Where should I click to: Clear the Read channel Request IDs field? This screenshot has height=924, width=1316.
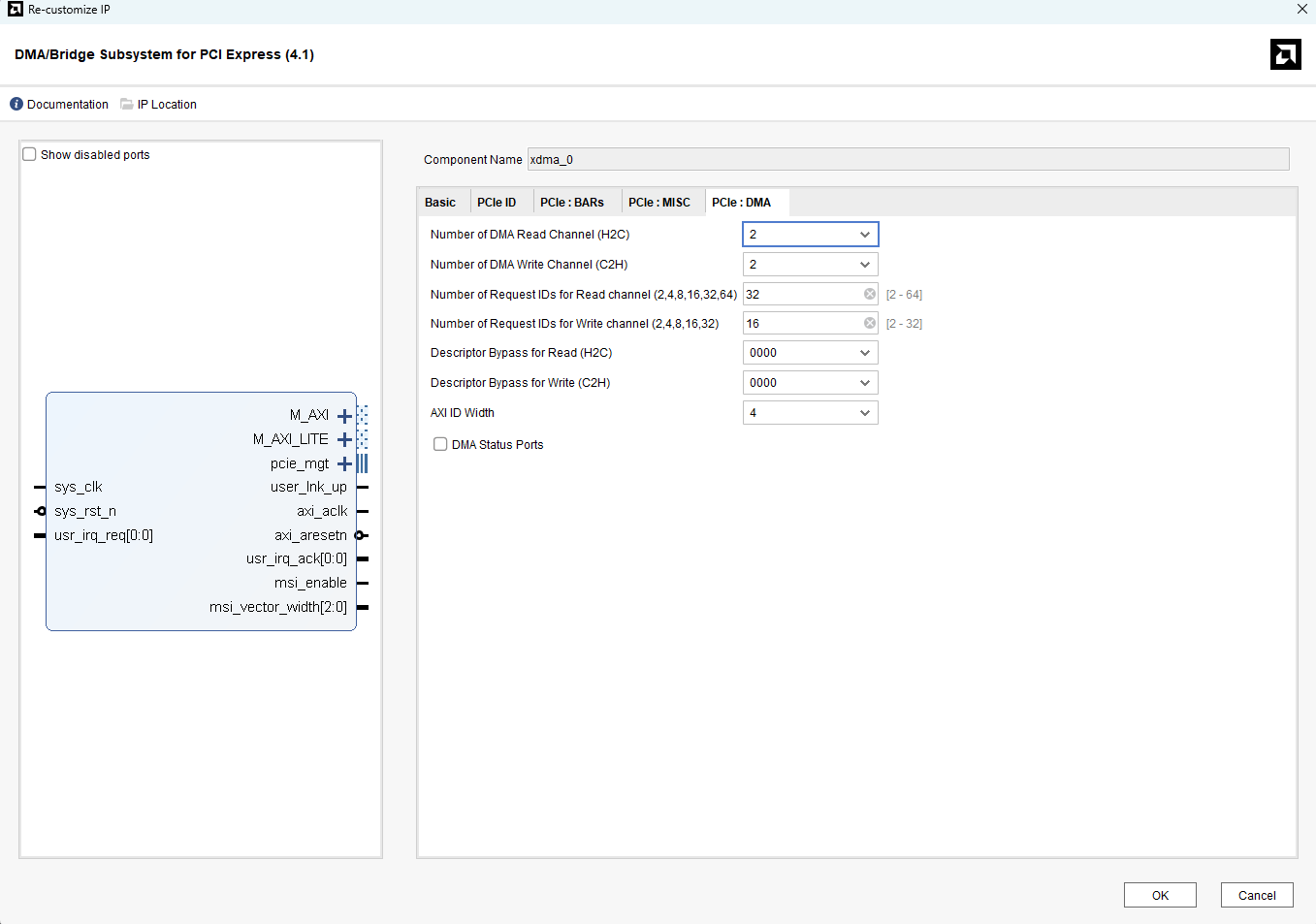pyautogui.click(x=869, y=295)
